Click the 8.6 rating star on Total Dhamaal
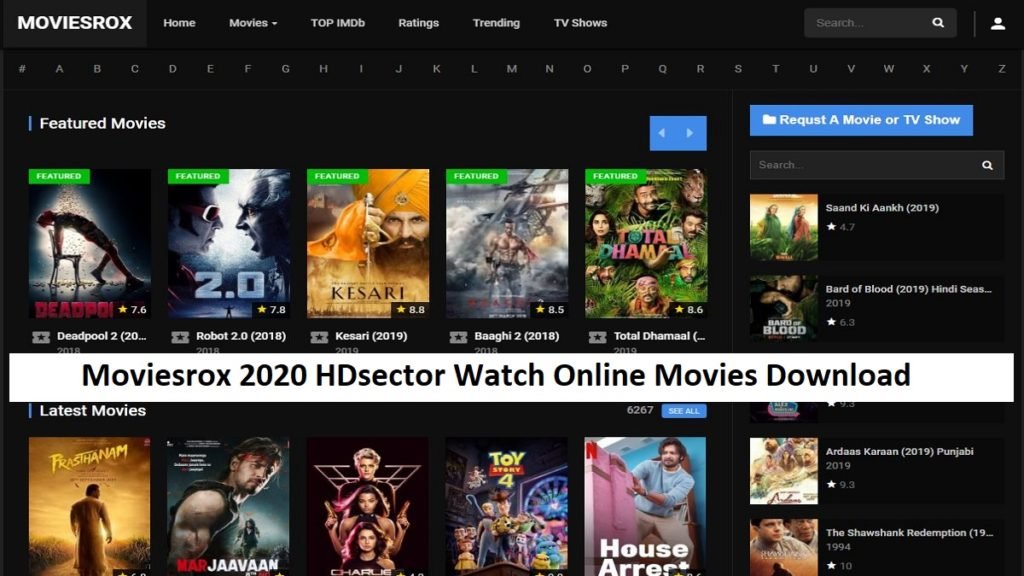1024x576 pixels. (679, 310)
